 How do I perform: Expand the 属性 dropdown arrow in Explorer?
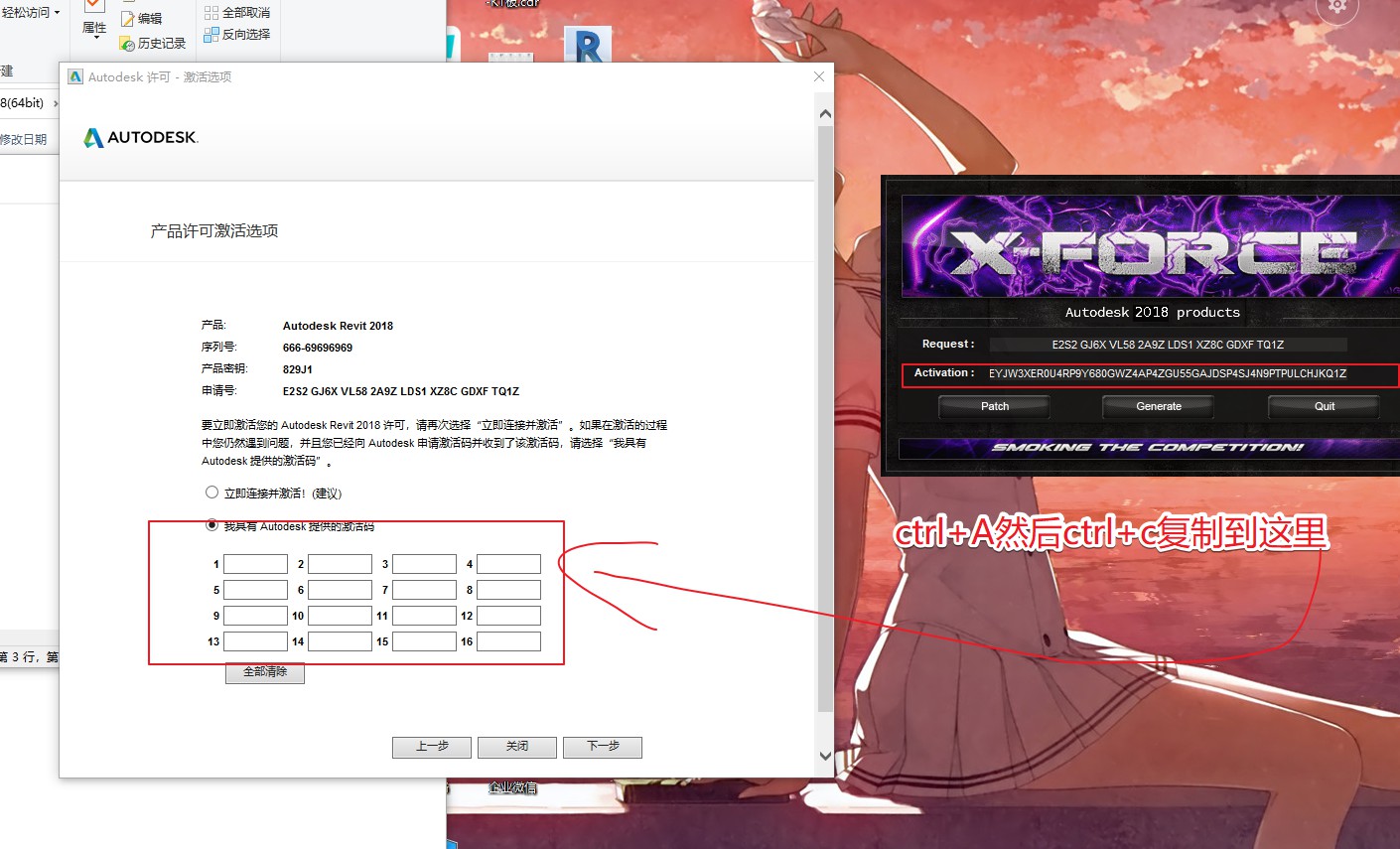pyautogui.click(x=94, y=39)
